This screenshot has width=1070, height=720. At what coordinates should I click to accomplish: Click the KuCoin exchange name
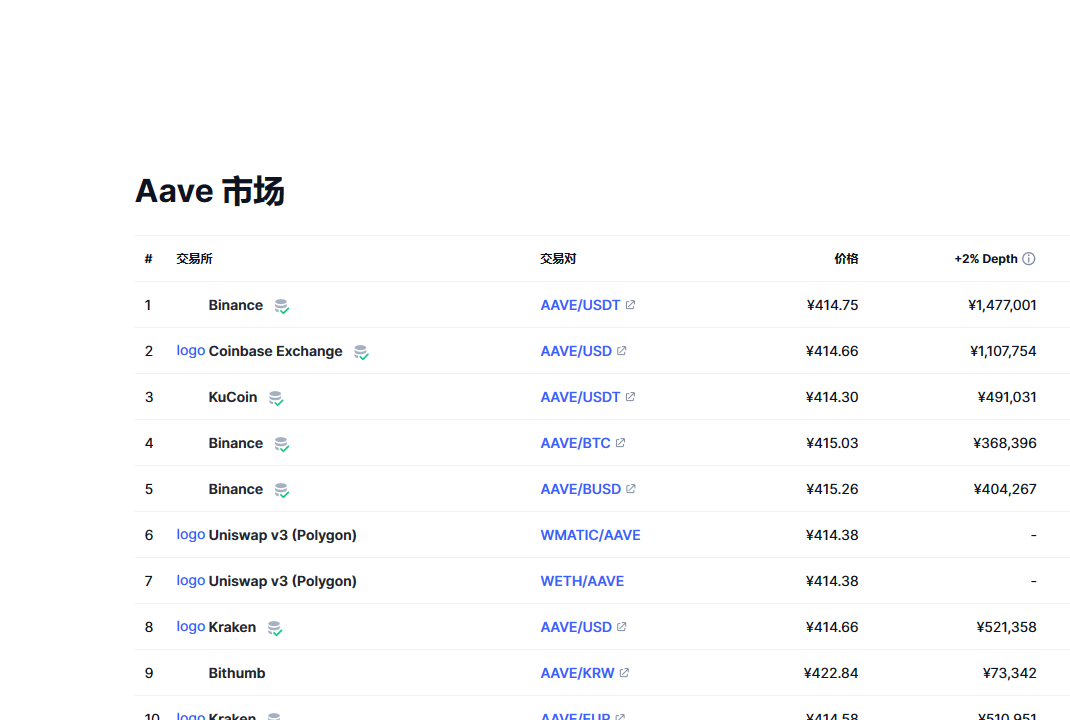tap(233, 397)
